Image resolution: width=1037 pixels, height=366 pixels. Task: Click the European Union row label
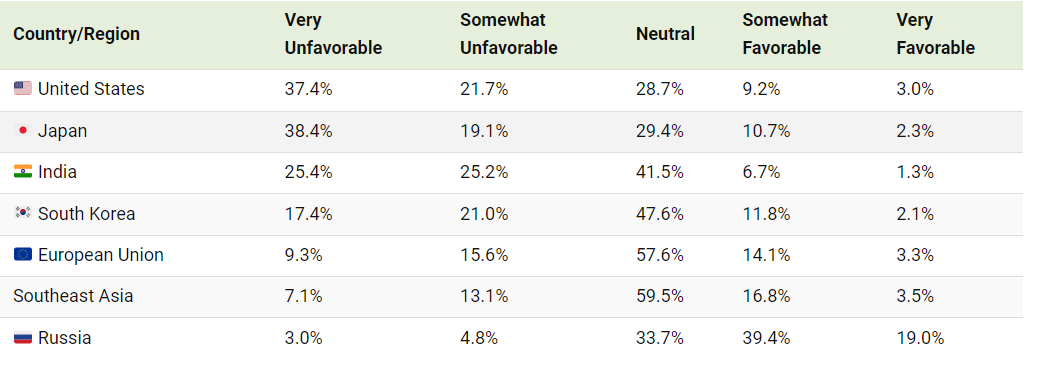click(x=101, y=255)
